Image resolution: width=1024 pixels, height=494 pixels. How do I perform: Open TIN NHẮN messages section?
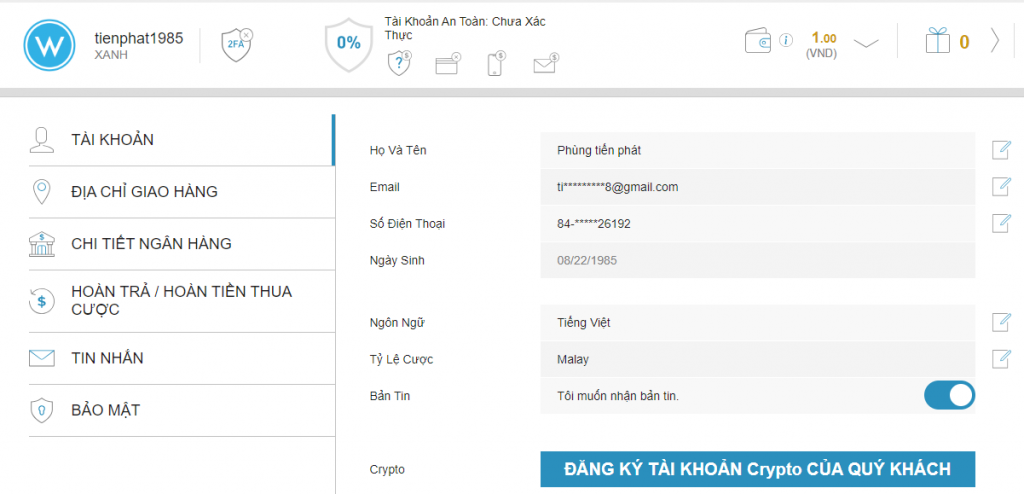(181, 358)
